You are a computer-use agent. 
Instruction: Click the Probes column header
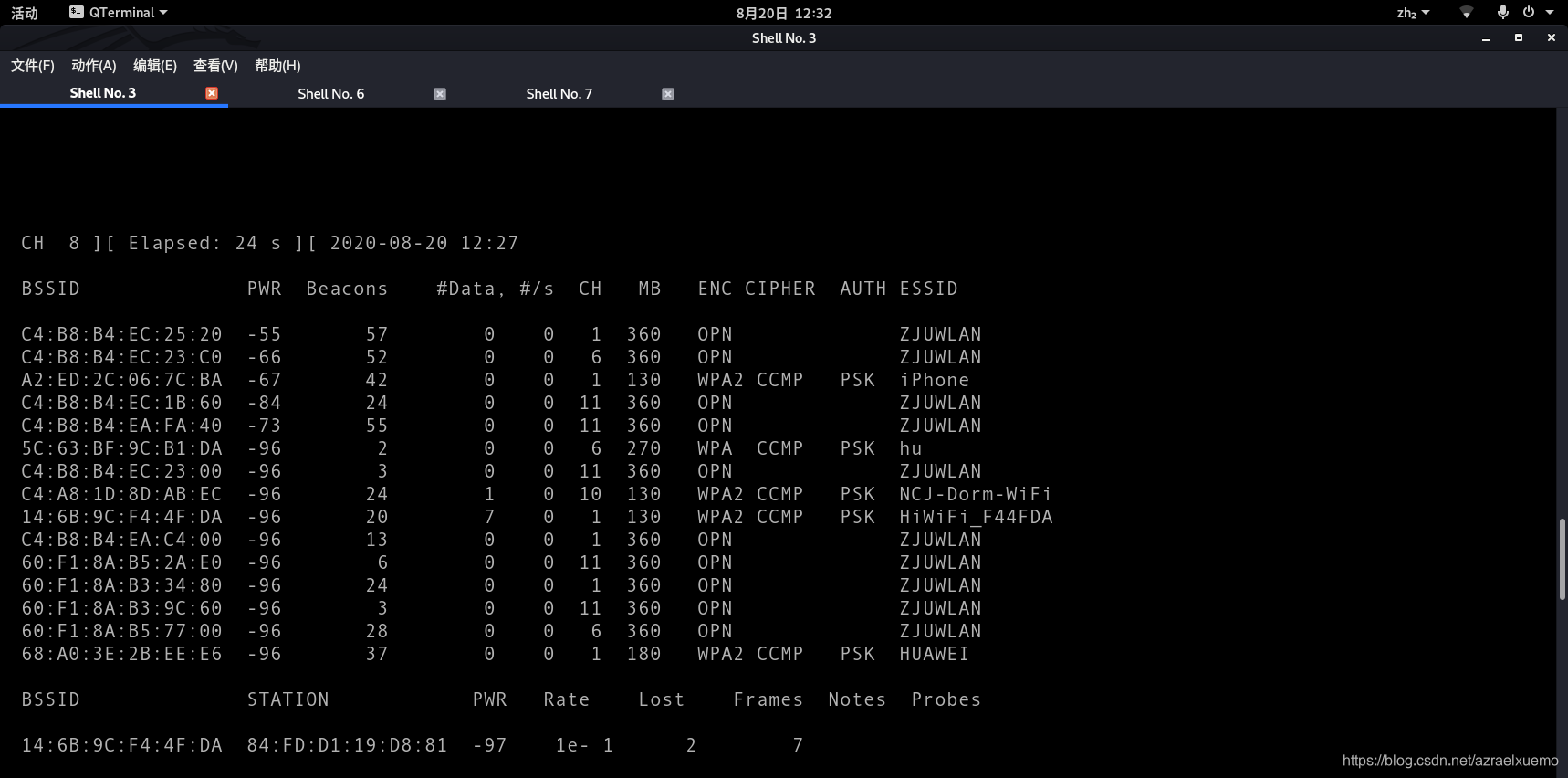(946, 699)
